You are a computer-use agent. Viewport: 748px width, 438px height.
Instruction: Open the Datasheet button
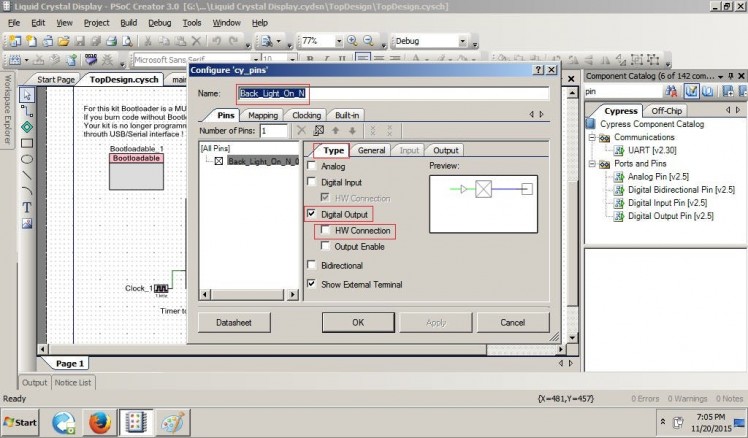(x=234, y=322)
